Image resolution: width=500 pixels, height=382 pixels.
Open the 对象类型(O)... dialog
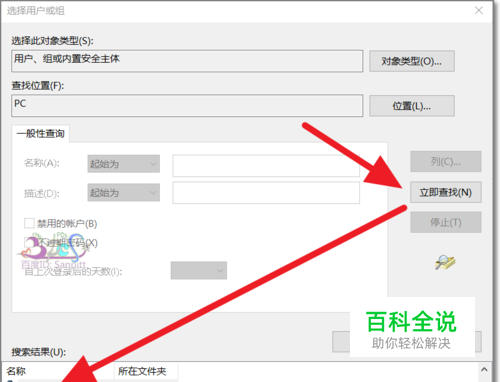(x=412, y=61)
